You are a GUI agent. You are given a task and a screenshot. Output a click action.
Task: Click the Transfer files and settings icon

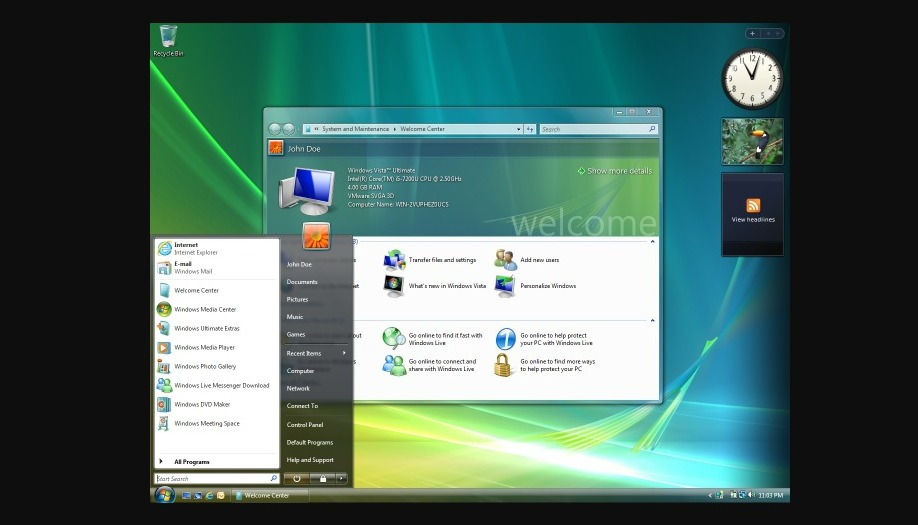click(x=394, y=260)
